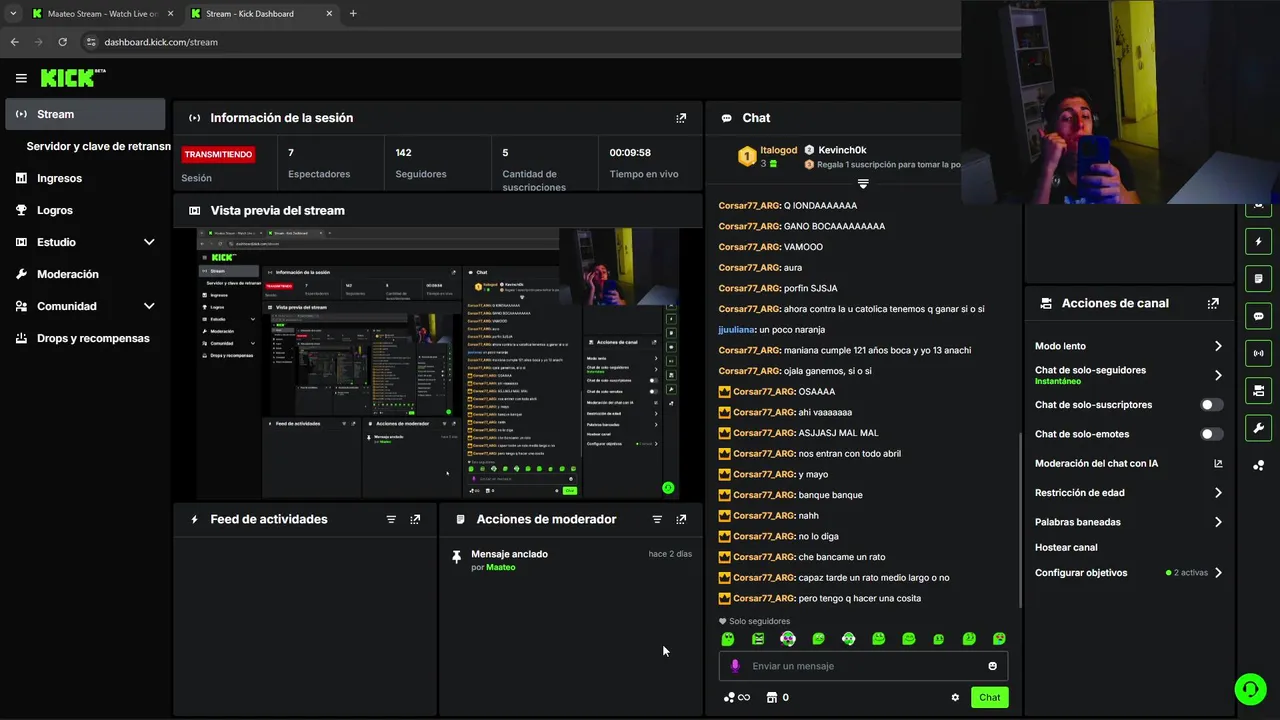Click the shop icon showing 0

(x=777, y=698)
